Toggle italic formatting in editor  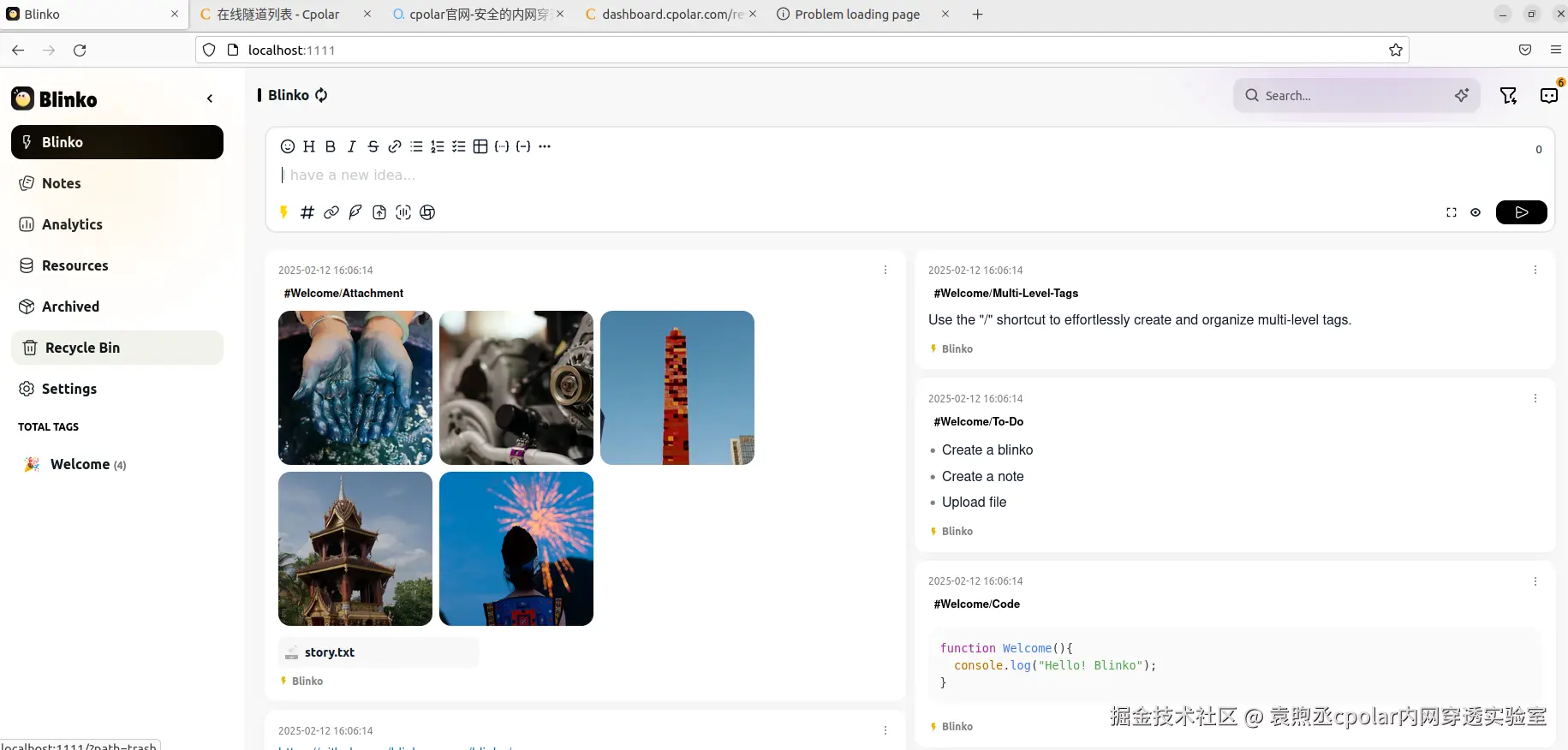pyautogui.click(x=352, y=146)
